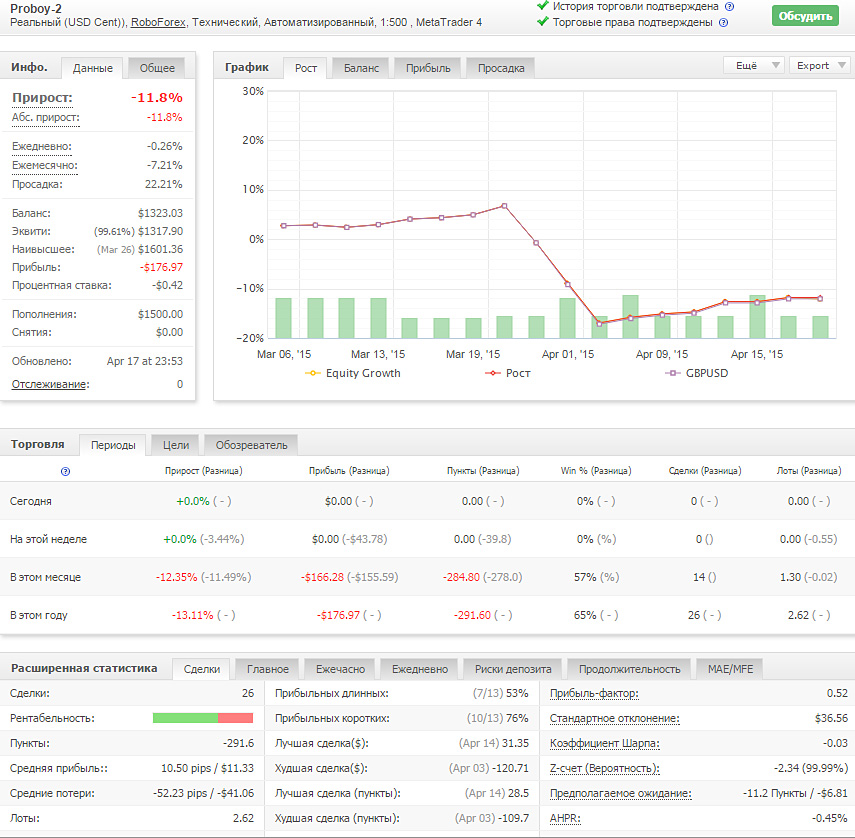Click the profit value -$176.97 in info panel
Viewport: 855px width, 838px height.
161,267
